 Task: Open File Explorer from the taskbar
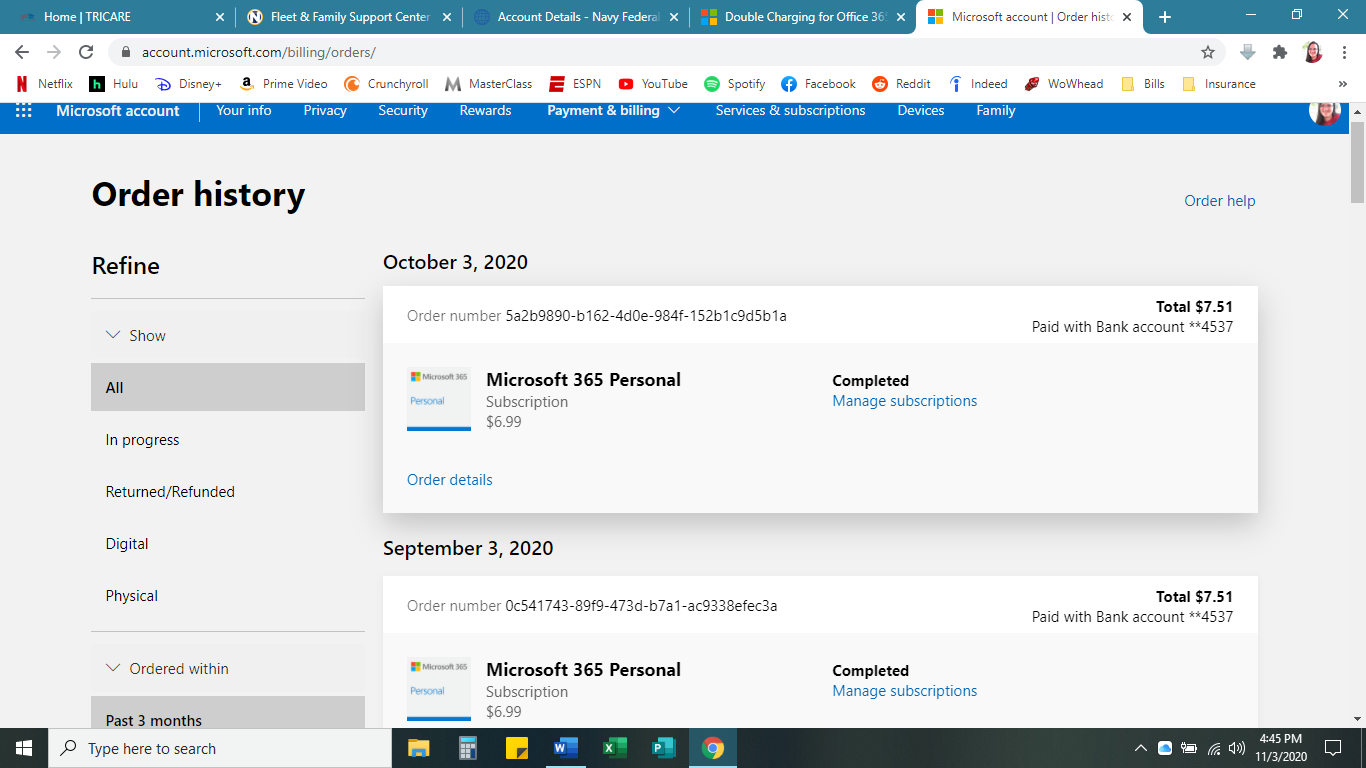[418, 748]
